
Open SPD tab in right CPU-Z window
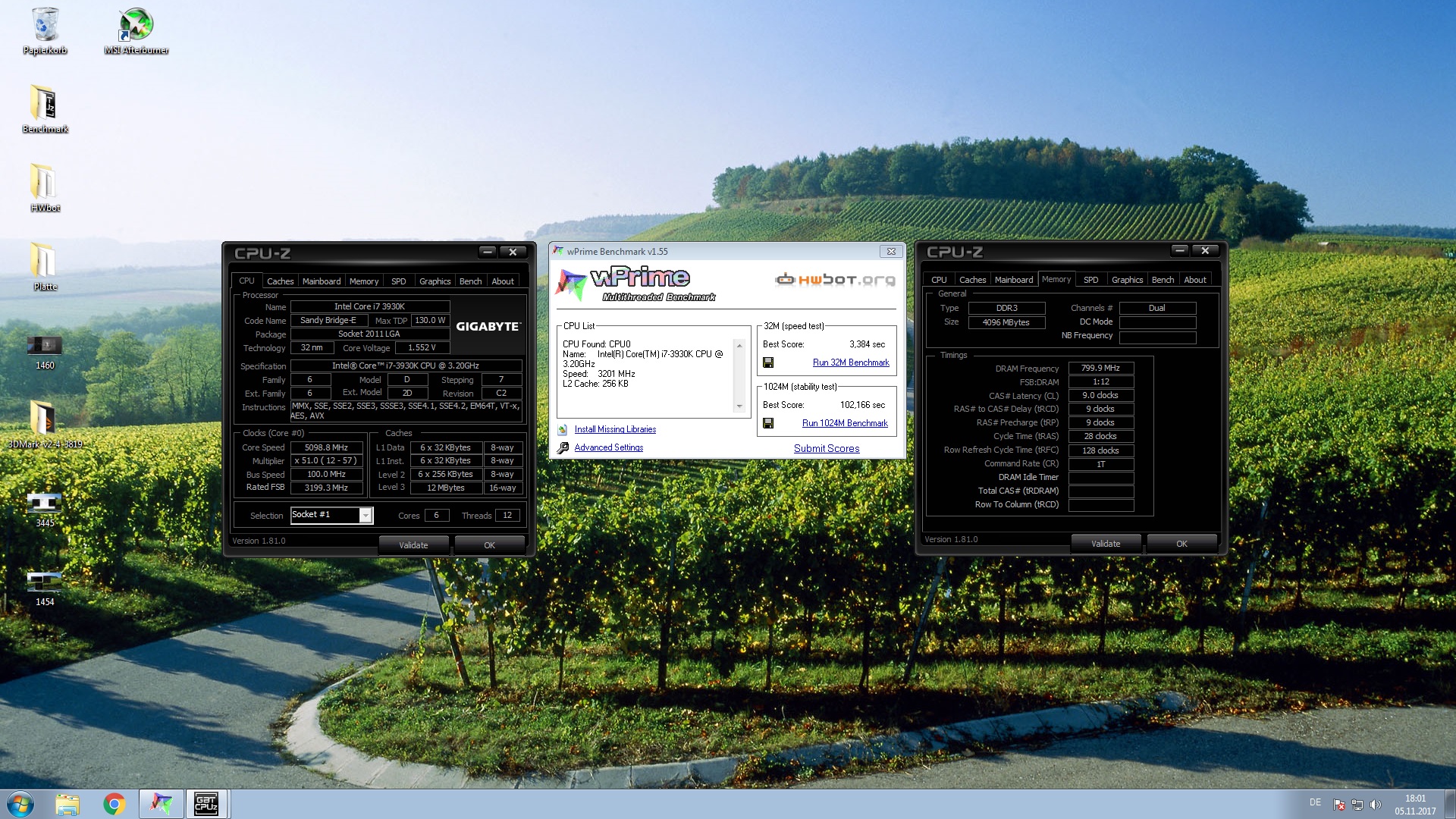1091,280
